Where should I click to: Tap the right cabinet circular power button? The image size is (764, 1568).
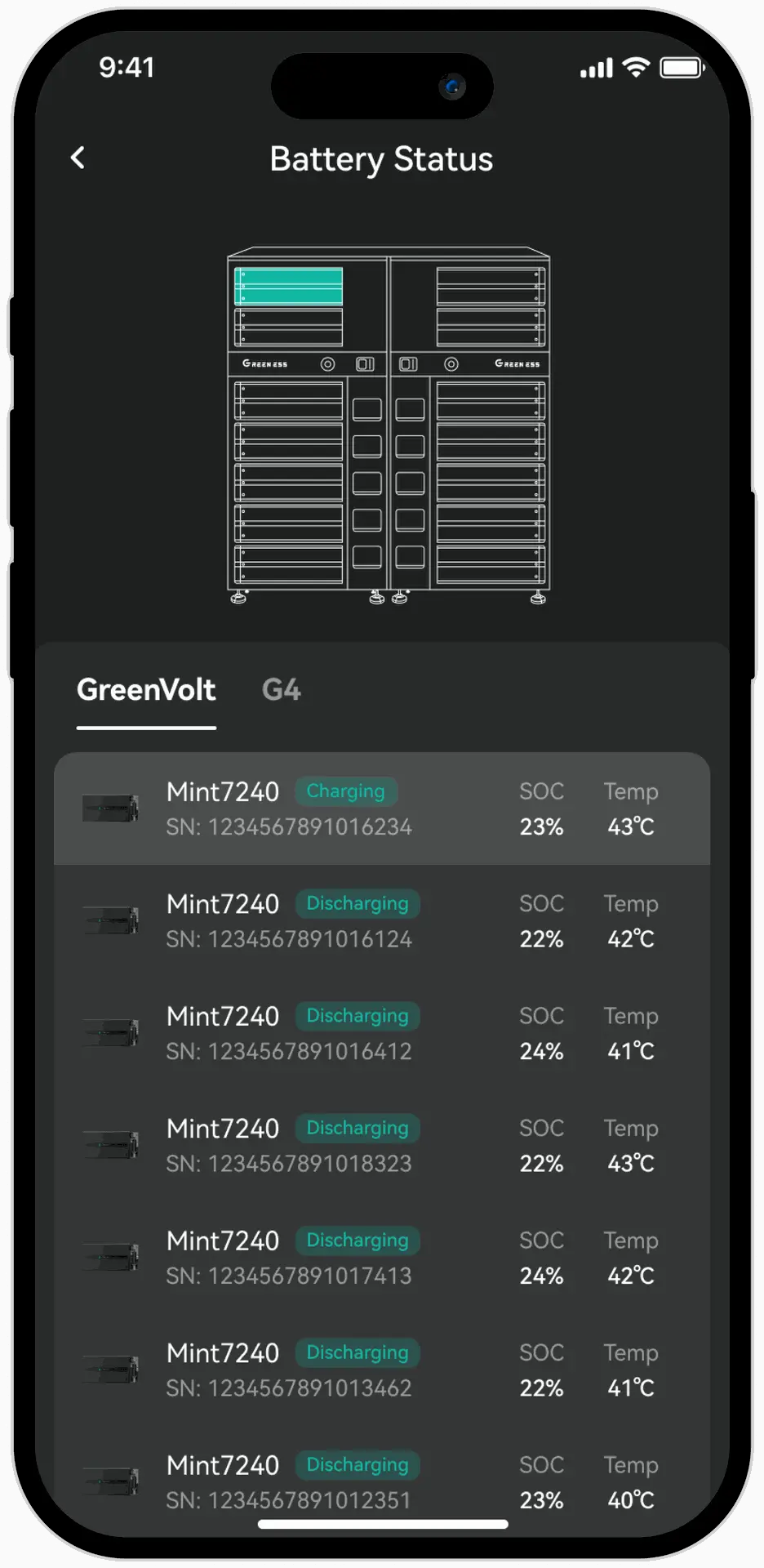click(x=451, y=364)
